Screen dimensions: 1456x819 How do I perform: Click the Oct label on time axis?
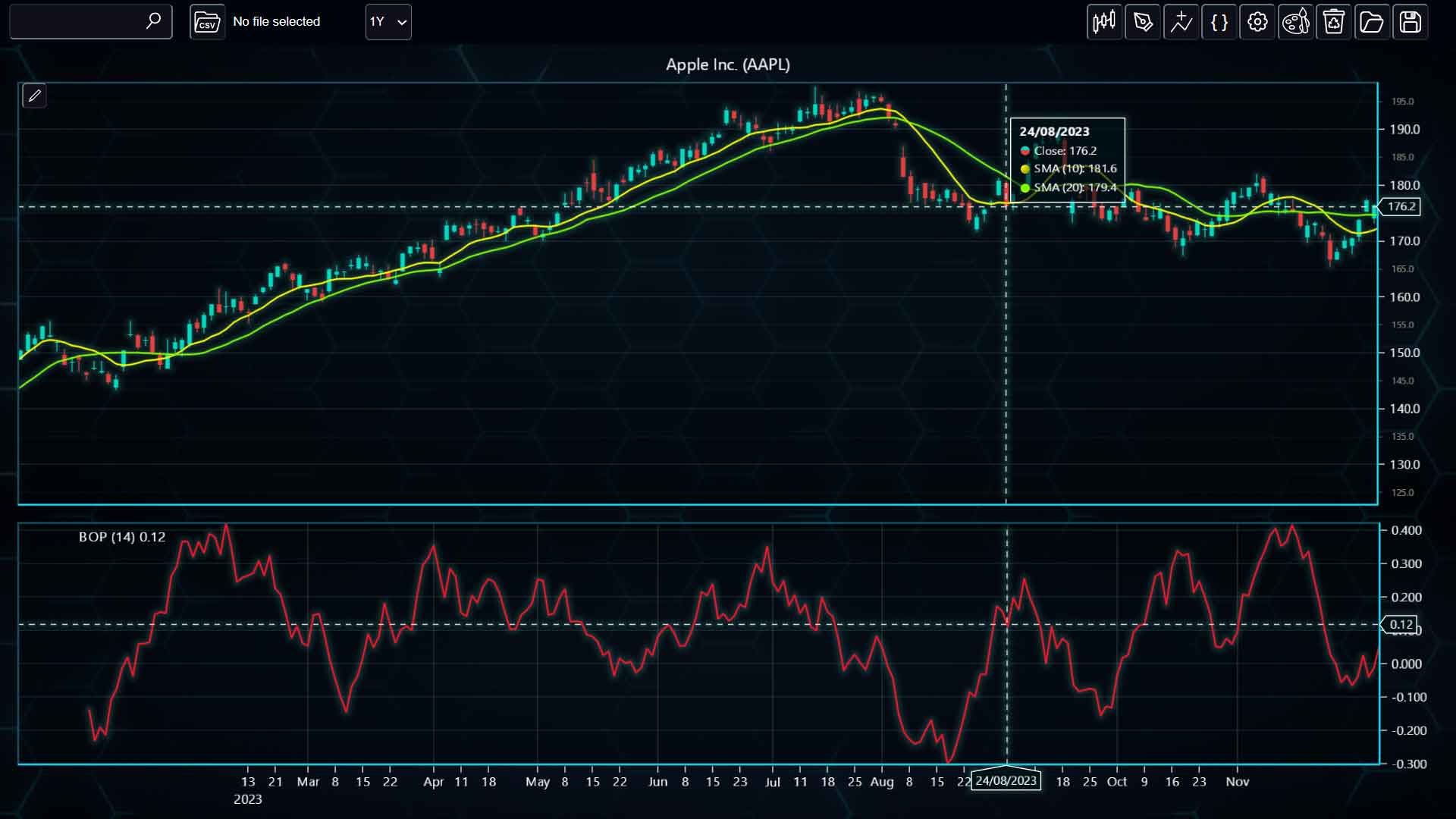(1117, 782)
